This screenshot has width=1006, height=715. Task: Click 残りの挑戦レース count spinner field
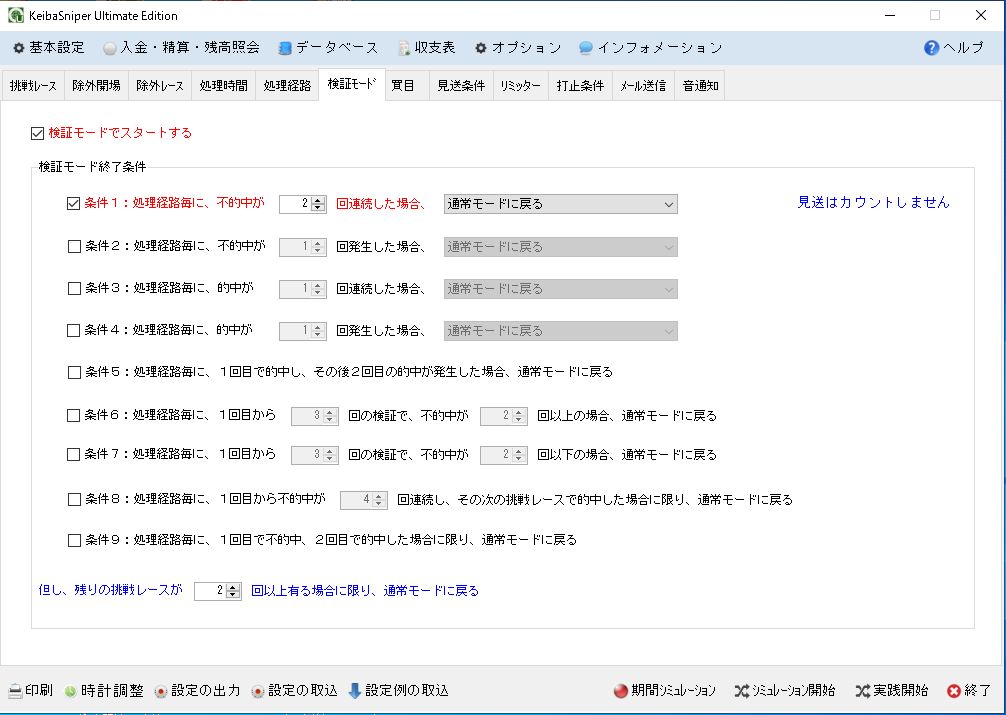[x=217, y=591]
